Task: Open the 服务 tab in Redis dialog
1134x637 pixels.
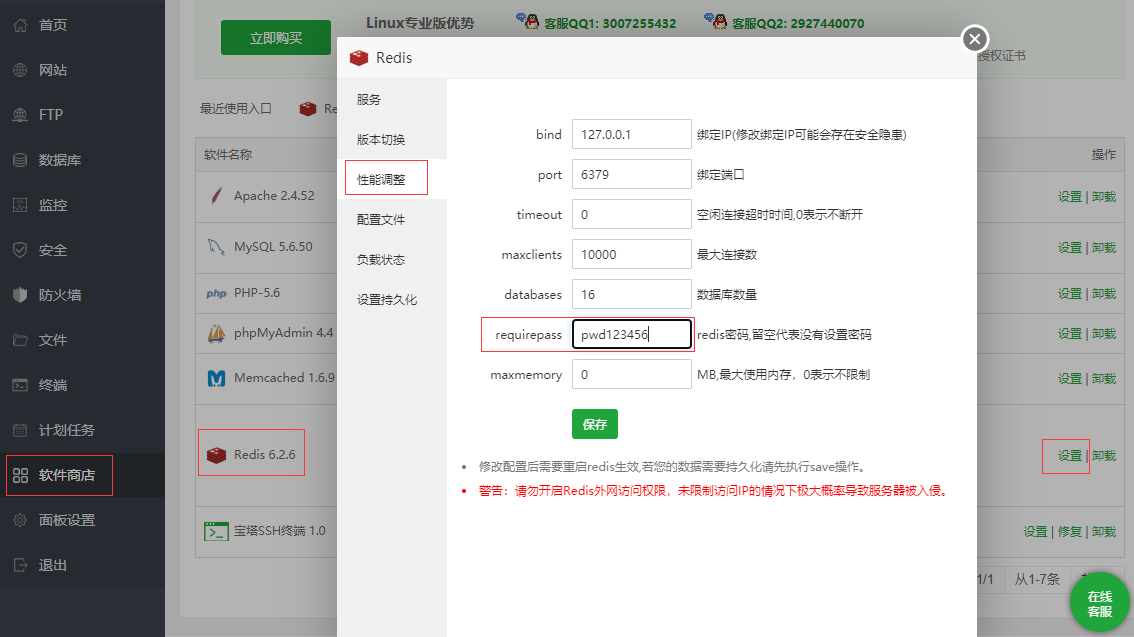Action: (x=369, y=100)
